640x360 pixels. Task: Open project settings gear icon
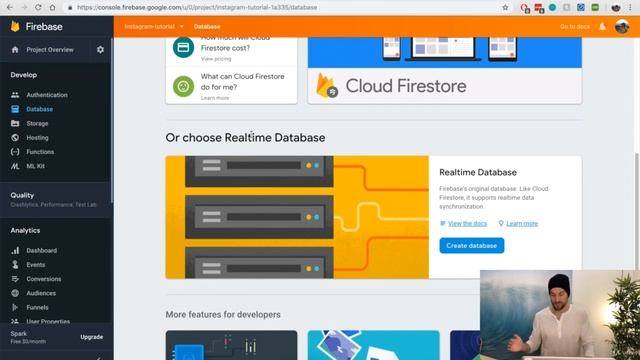point(100,50)
